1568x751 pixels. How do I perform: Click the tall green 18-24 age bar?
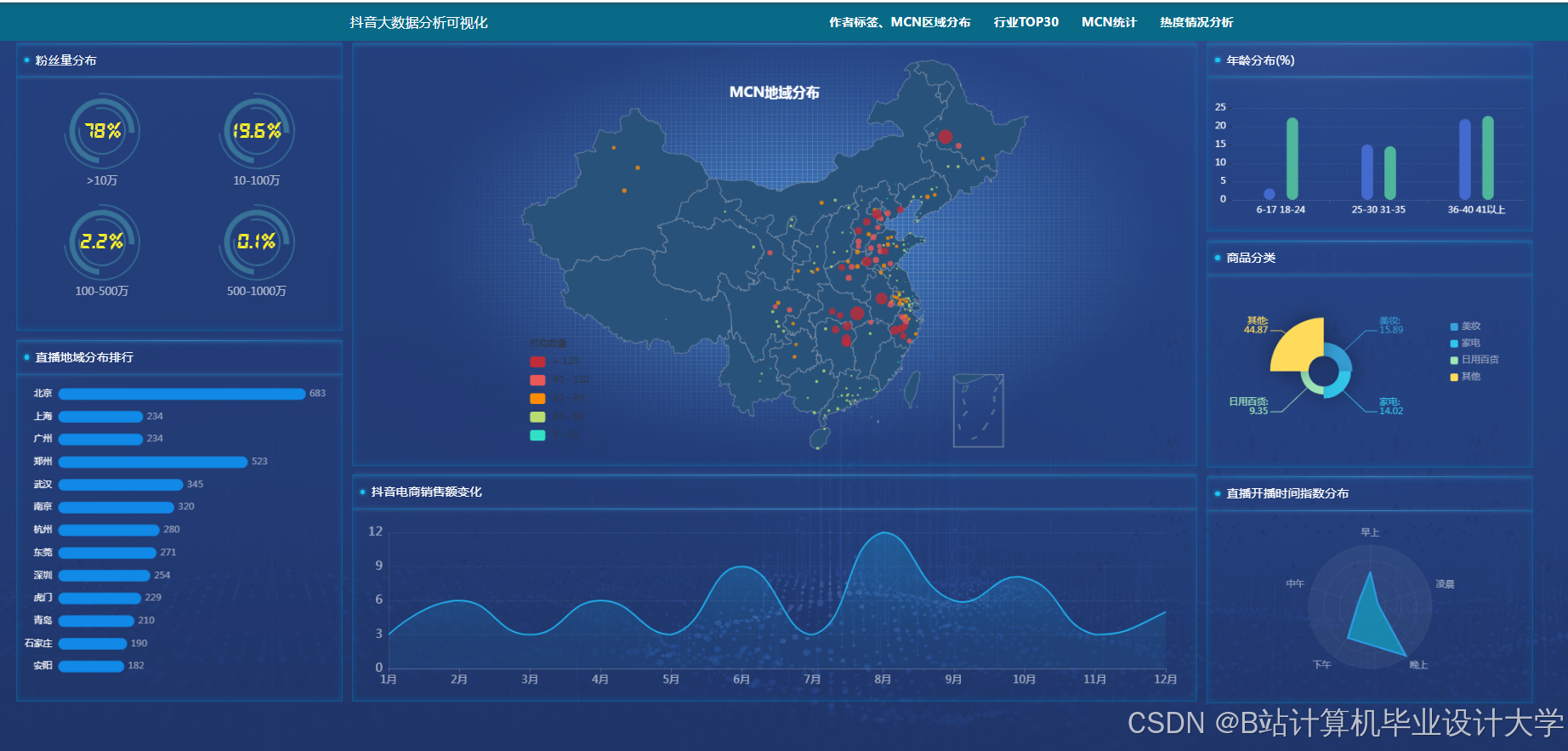(x=1292, y=158)
